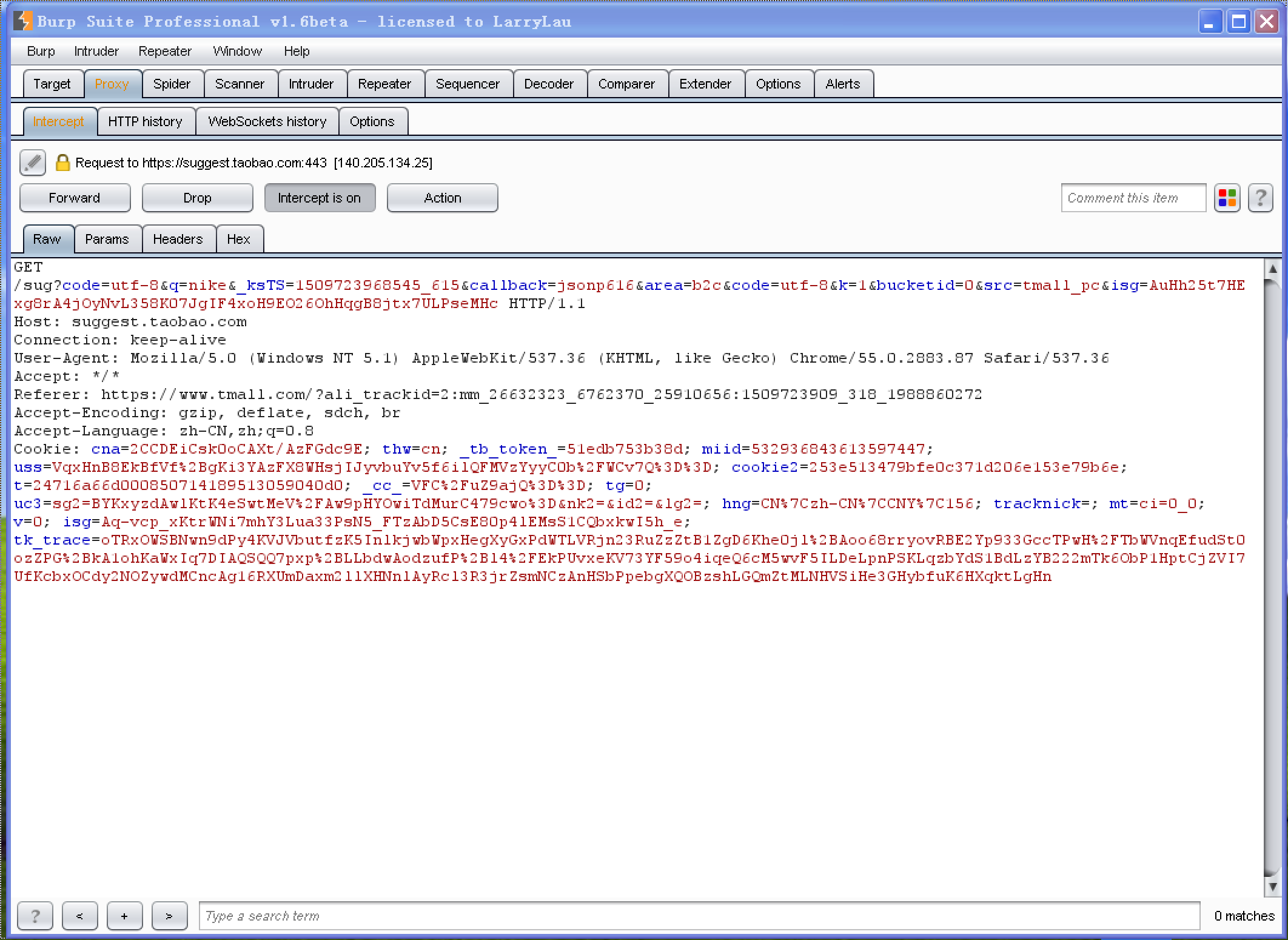The width and height of the screenshot is (1288, 940).
Task: Go to next search match with > button
Action: [x=169, y=916]
